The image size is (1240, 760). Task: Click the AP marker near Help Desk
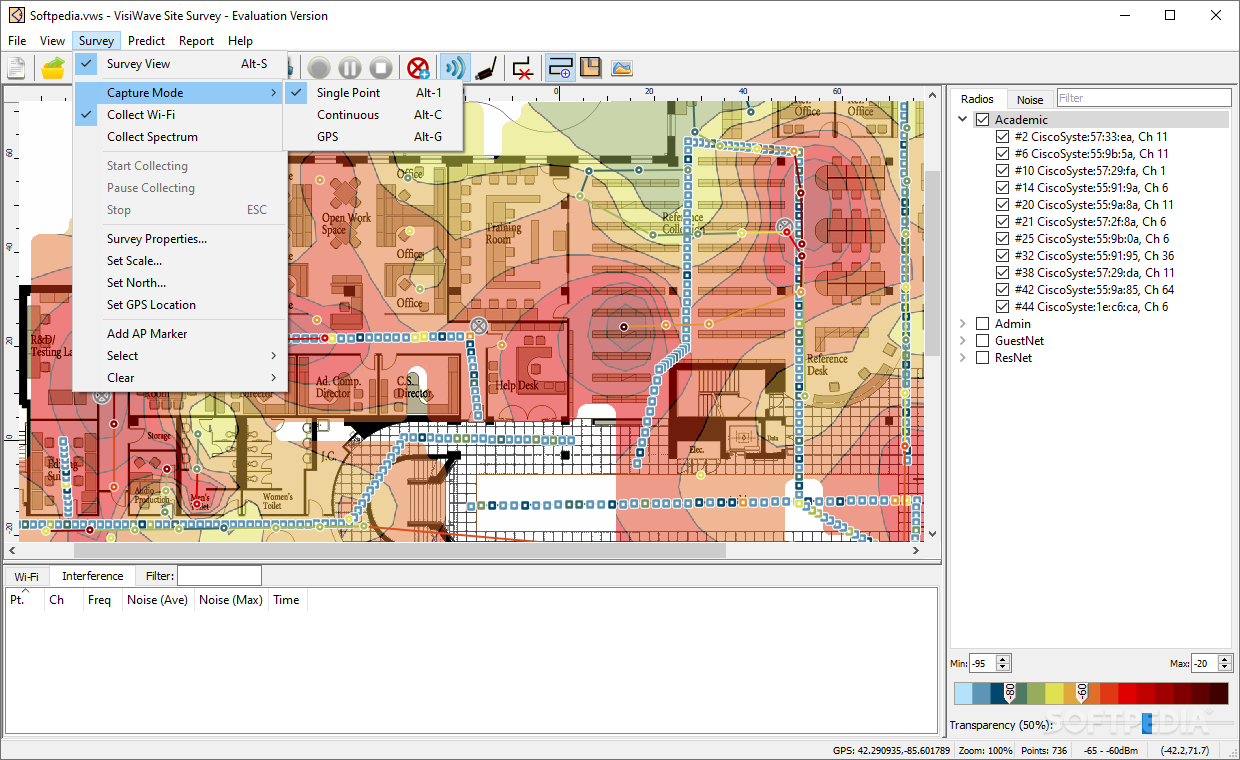[479, 325]
